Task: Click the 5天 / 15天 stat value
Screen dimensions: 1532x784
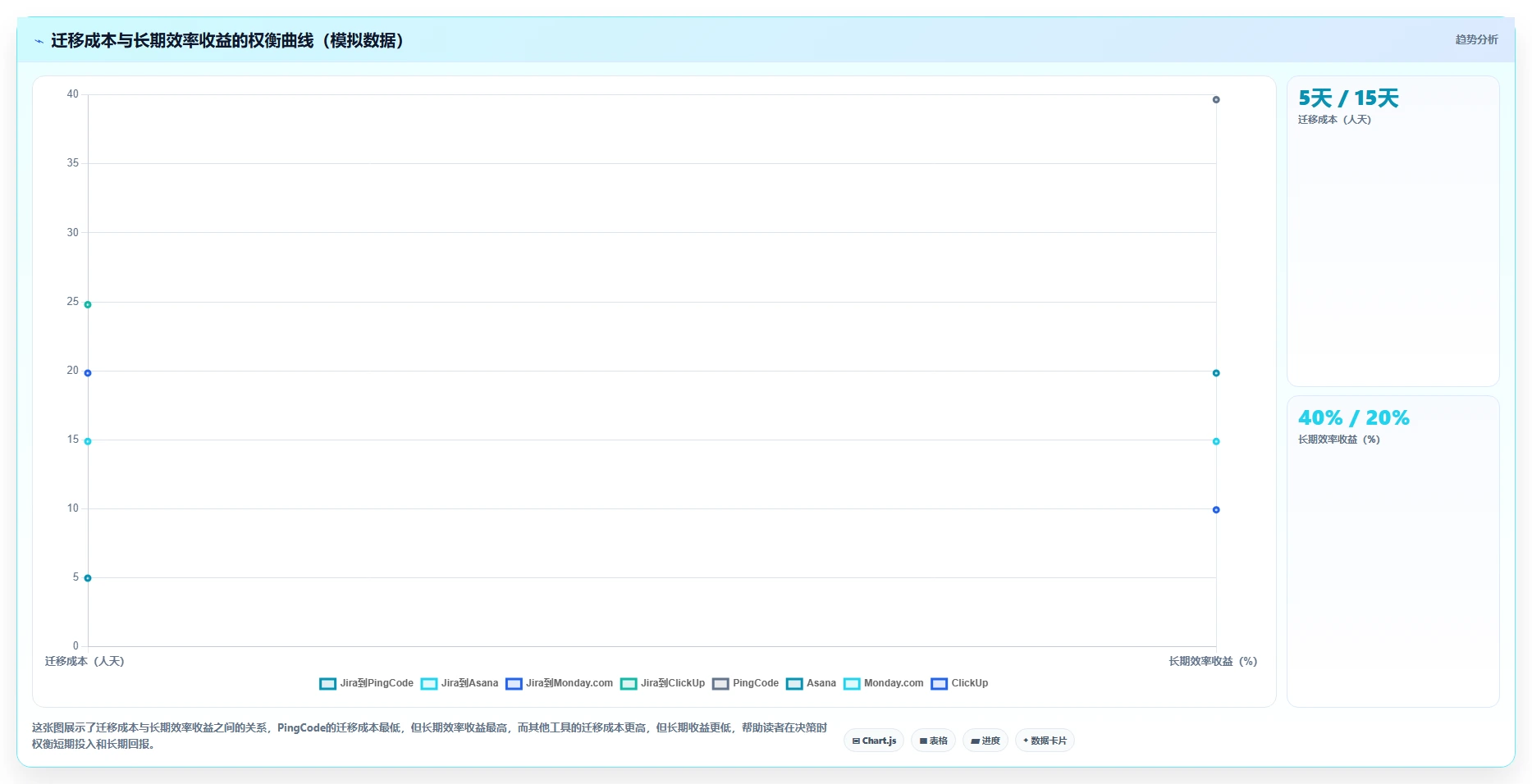Action: coord(1348,98)
